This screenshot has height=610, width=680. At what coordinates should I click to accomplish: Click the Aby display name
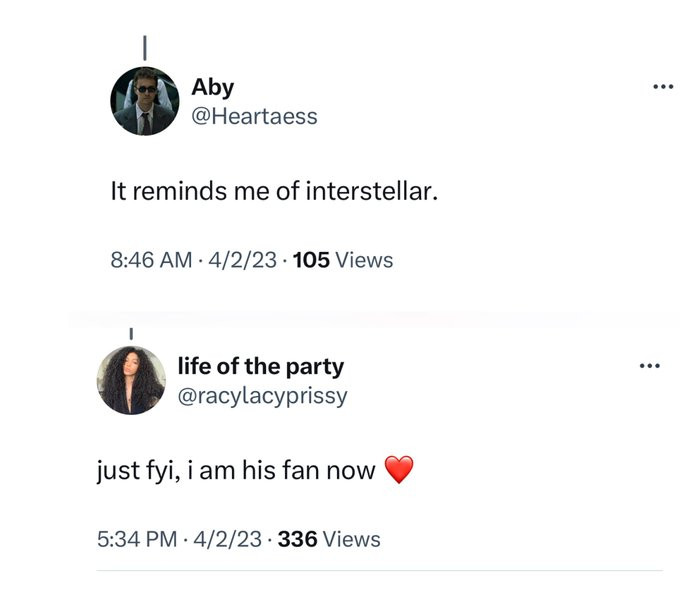point(212,88)
